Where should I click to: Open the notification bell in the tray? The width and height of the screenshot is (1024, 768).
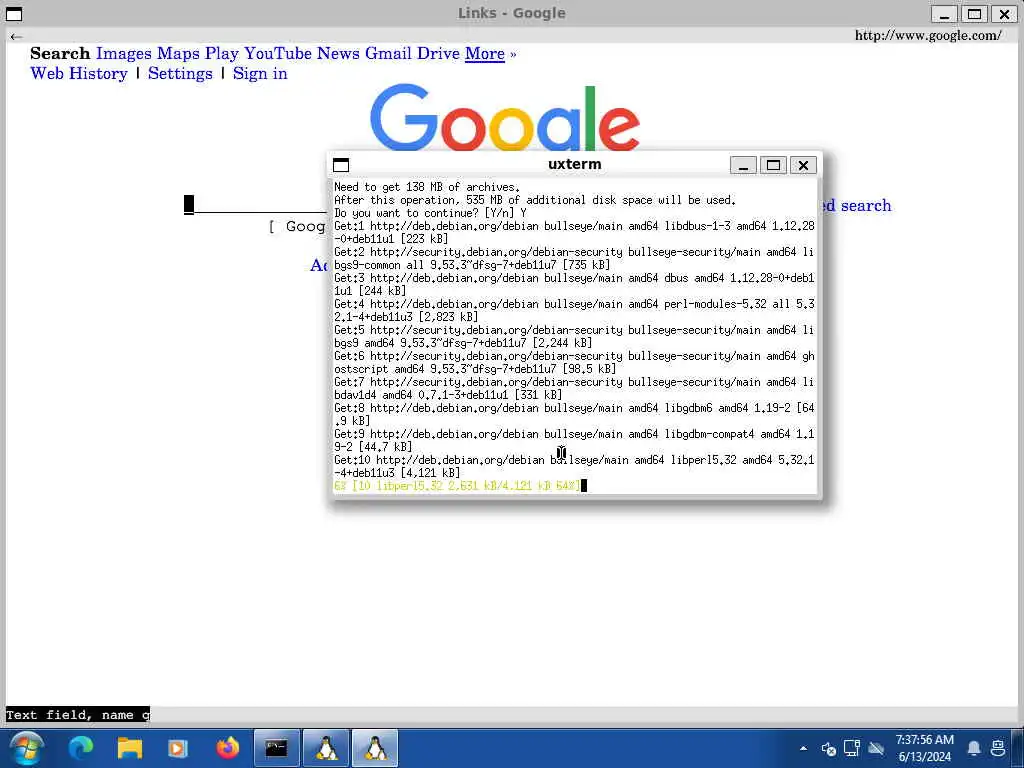[x=974, y=748]
